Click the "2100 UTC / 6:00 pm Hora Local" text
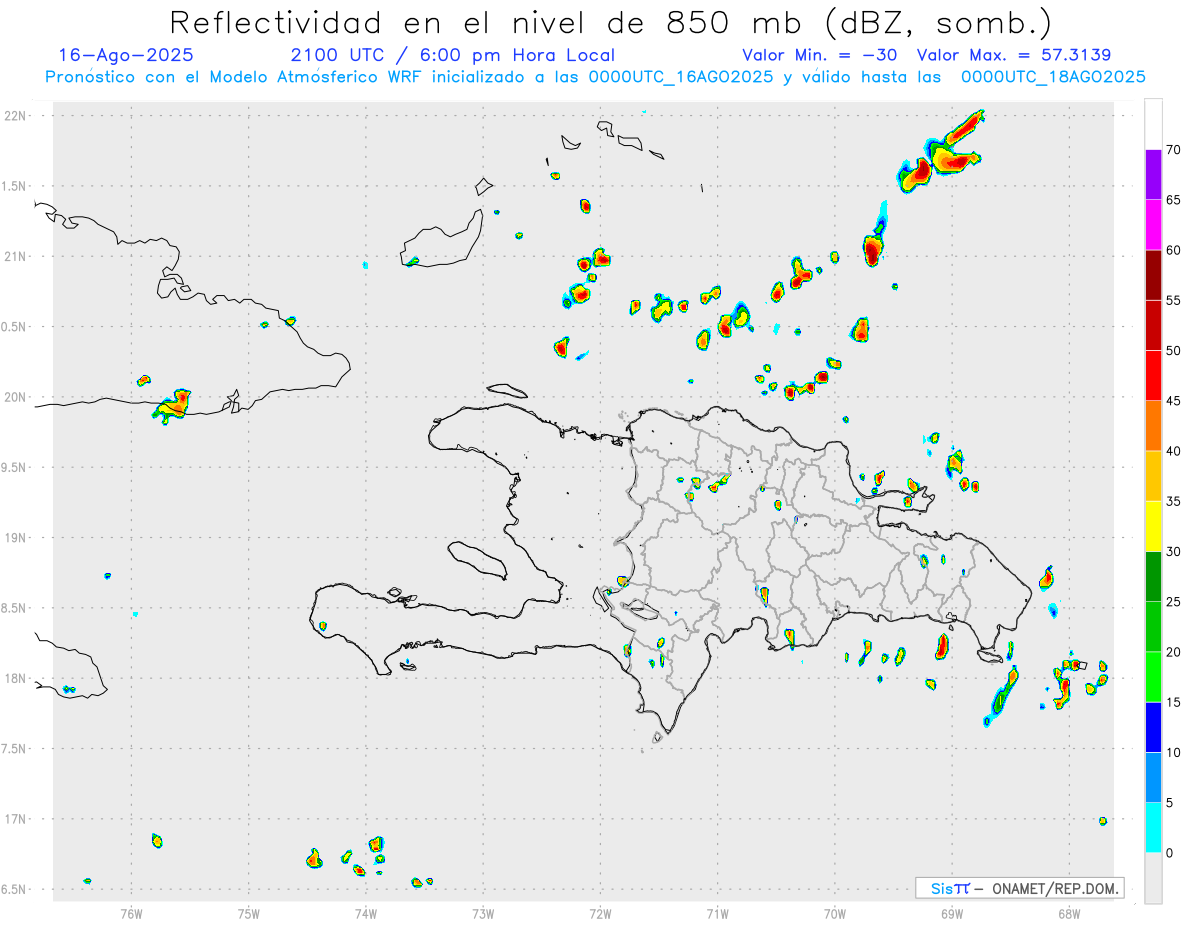 (x=453, y=55)
